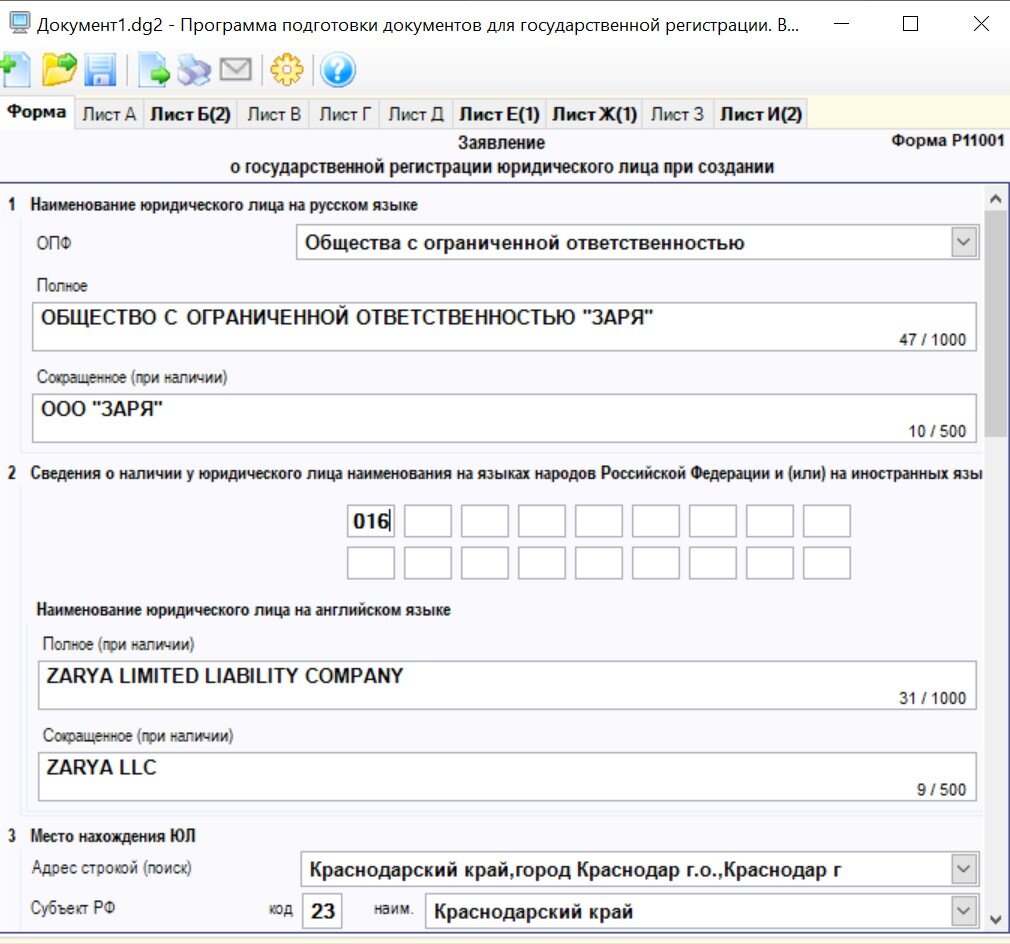Click the Форма Р11001 label
The width and height of the screenshot is (1010, 944).
tap(948, 140)
